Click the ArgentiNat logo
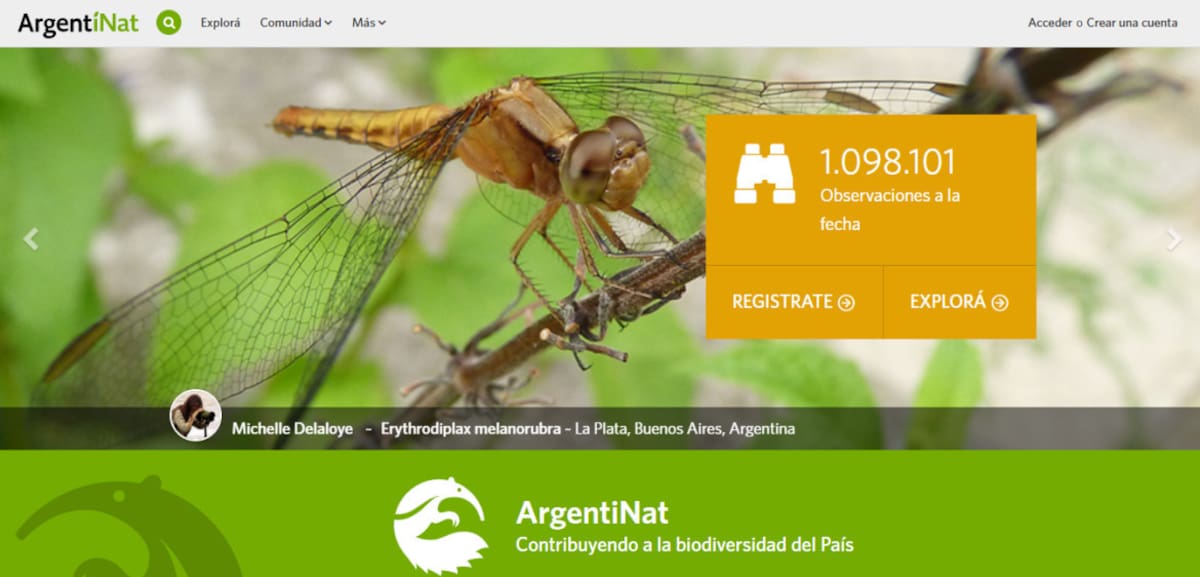Screen dimensions: 1200x577 (x=79, y=21)
